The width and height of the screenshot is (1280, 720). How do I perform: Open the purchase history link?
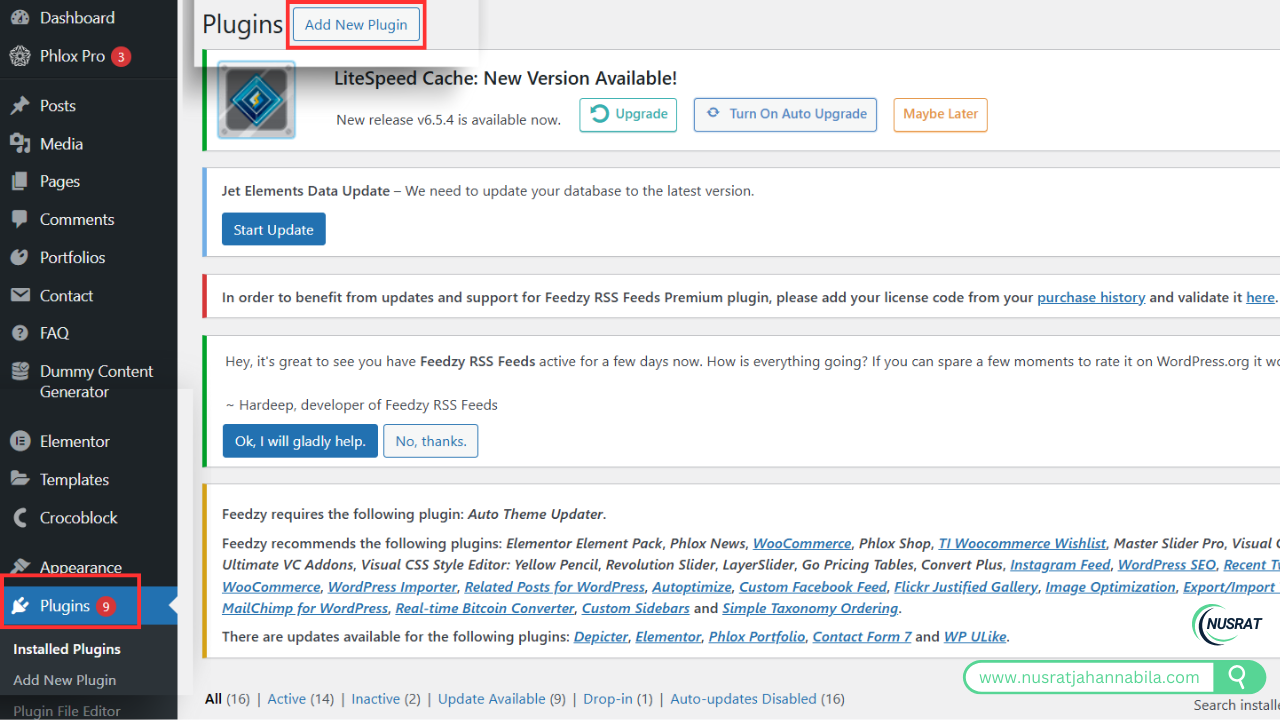click(1090, 297)
